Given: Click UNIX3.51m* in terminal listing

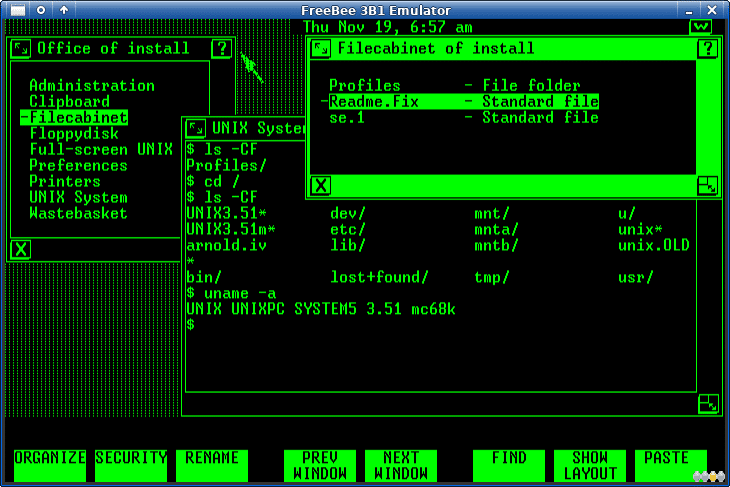Looking at the screenshot, I should click(x=231, y=230).
